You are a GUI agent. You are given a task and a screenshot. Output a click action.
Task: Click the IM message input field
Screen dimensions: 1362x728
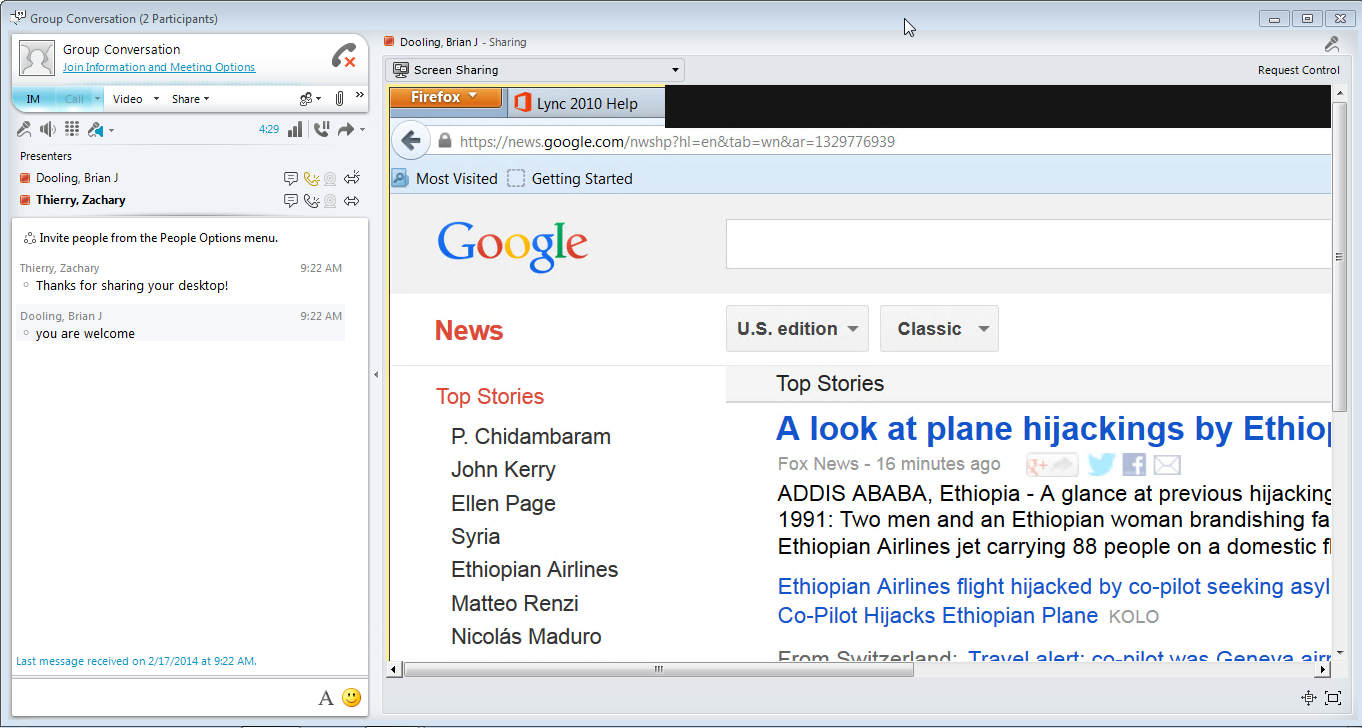160,697
